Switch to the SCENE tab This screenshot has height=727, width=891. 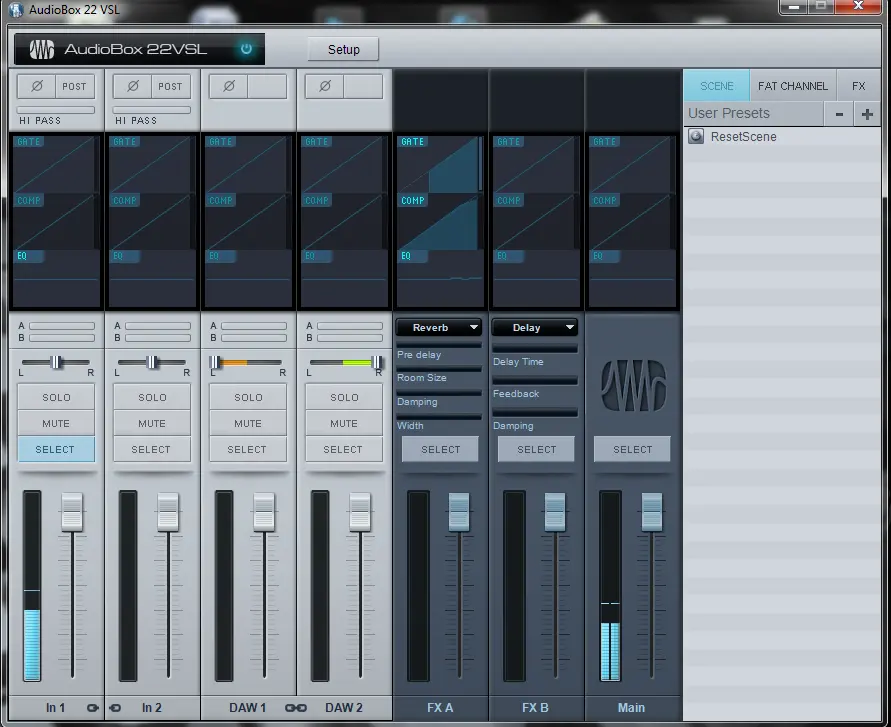coord(717,86)
